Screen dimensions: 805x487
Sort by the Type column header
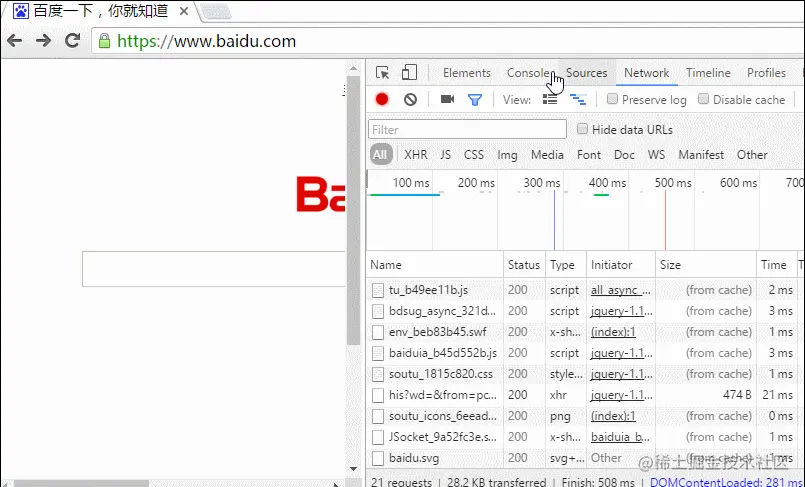click(x=566, y=265)
